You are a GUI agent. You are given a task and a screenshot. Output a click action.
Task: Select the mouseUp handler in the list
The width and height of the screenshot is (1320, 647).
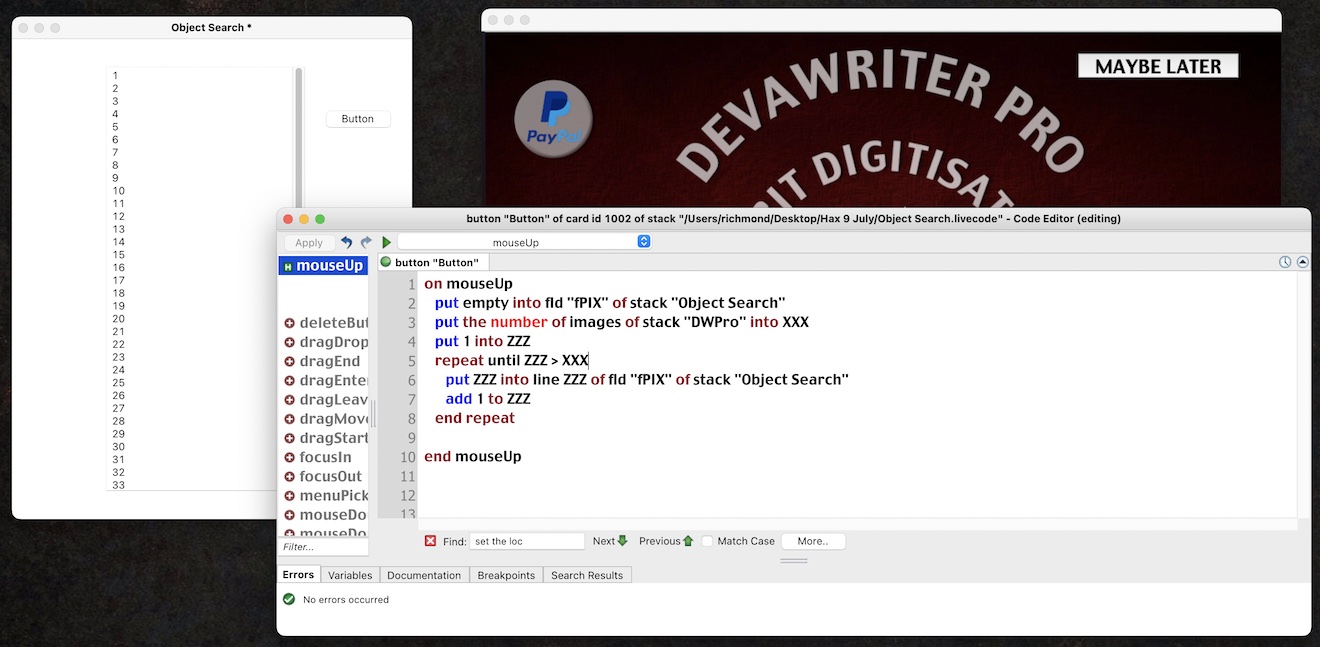tap(322, 266)
